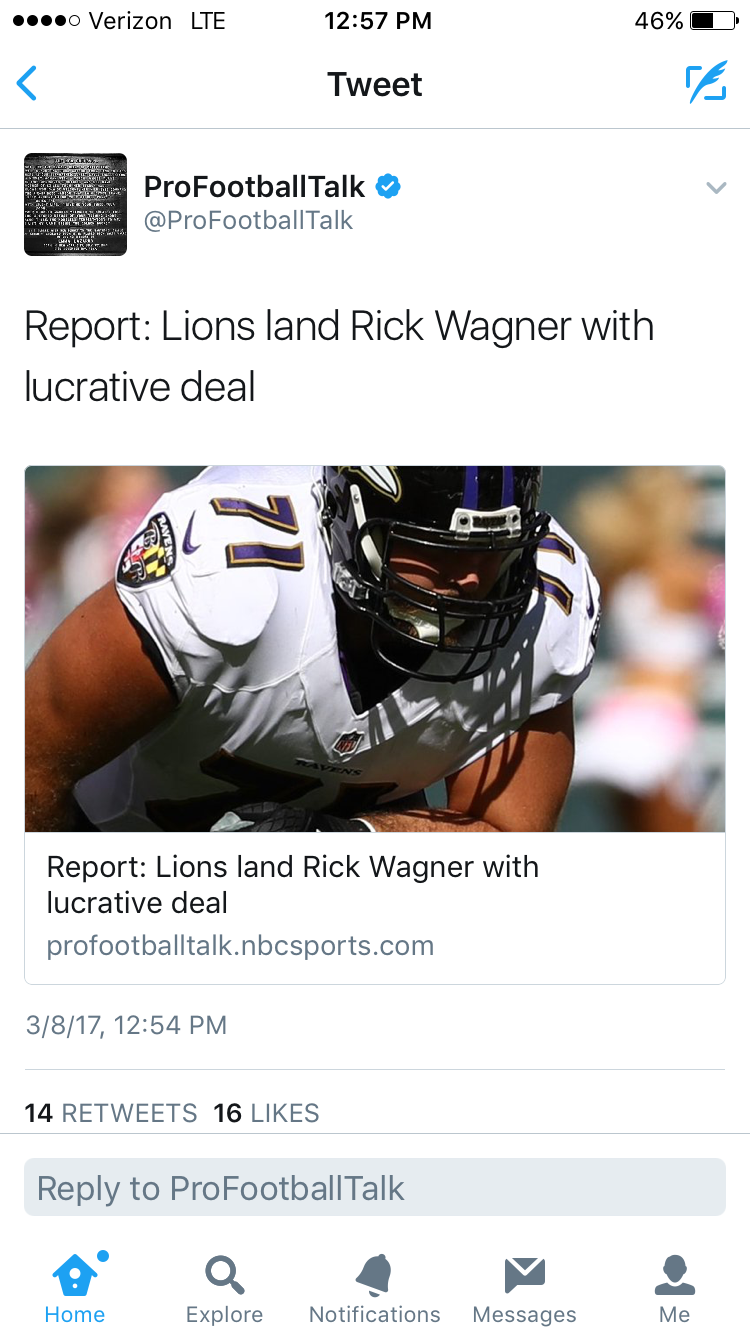
Task: Tap the @ProFootballTalk handle
Action: (249, 221)
